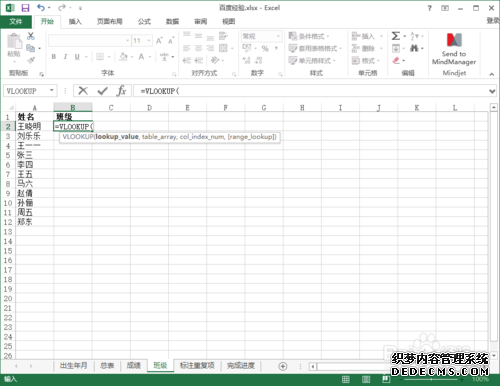Image resolution: width=500 pixels, height=386 pixels.
Task: Click the text orientation icon
Action: (x=215, y=60)
